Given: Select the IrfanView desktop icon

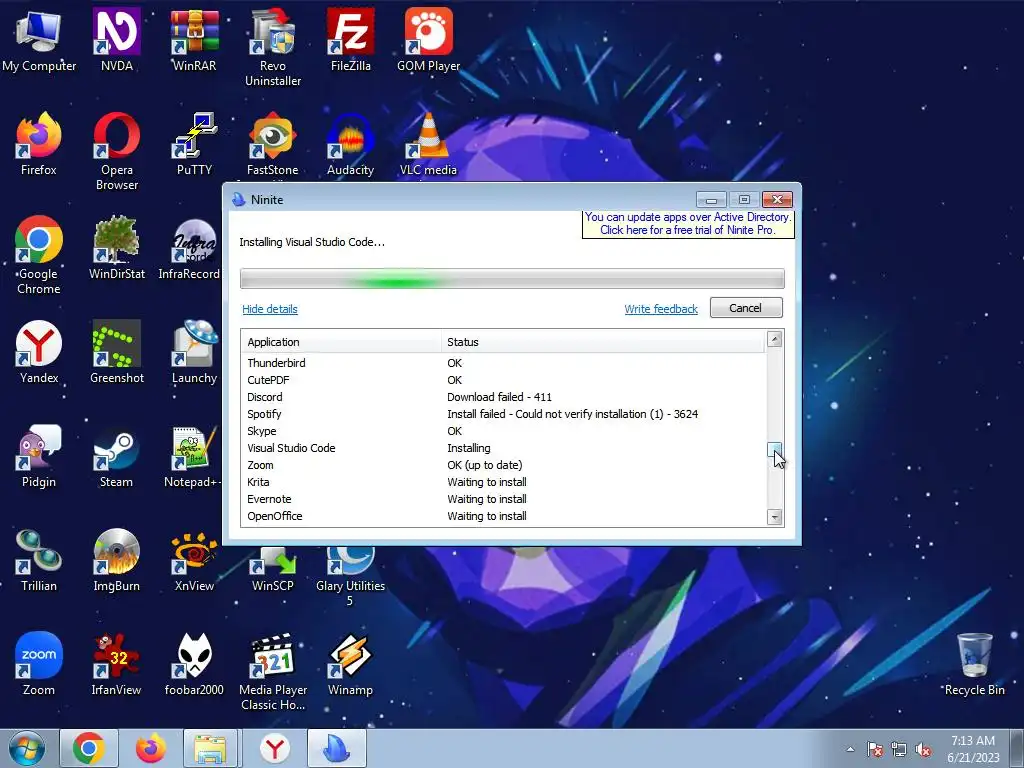Looking at the screenshot, I should click(x=116, y=664).
